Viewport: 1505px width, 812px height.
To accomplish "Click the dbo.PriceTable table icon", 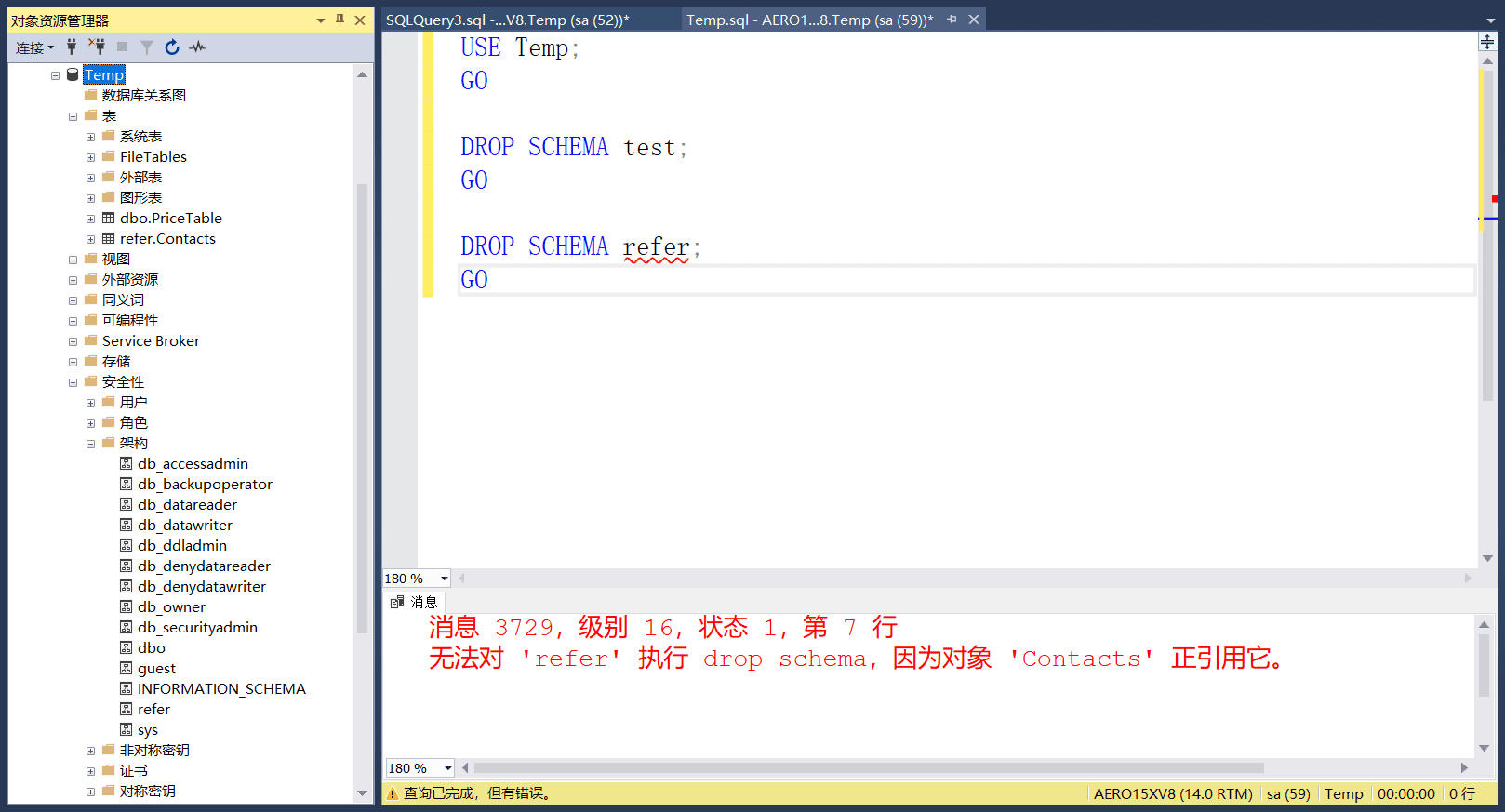I will pyautogui.click(x=109, y=218).
